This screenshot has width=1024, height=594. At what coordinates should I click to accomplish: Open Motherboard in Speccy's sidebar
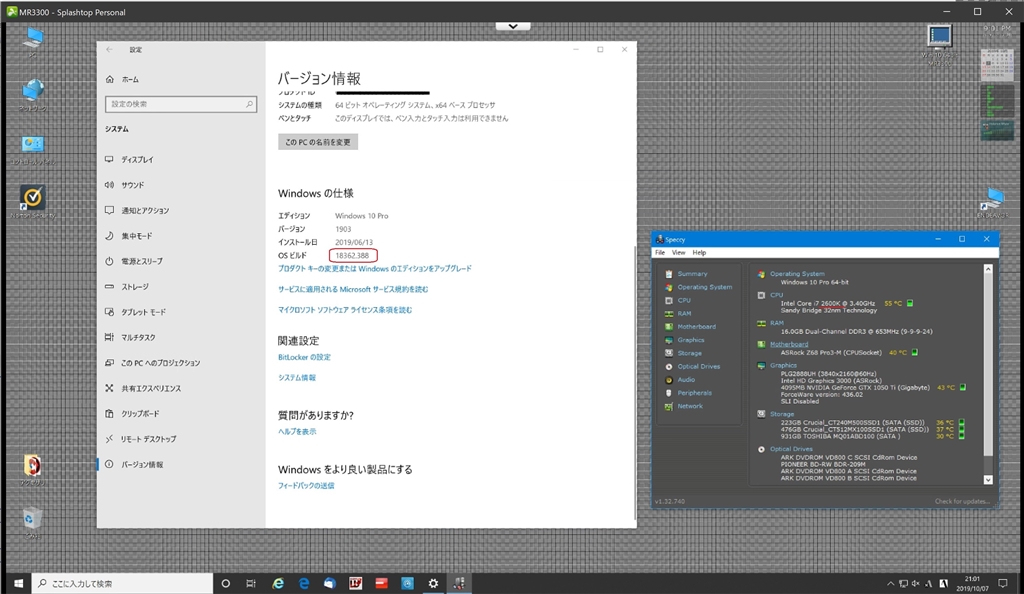696,326
